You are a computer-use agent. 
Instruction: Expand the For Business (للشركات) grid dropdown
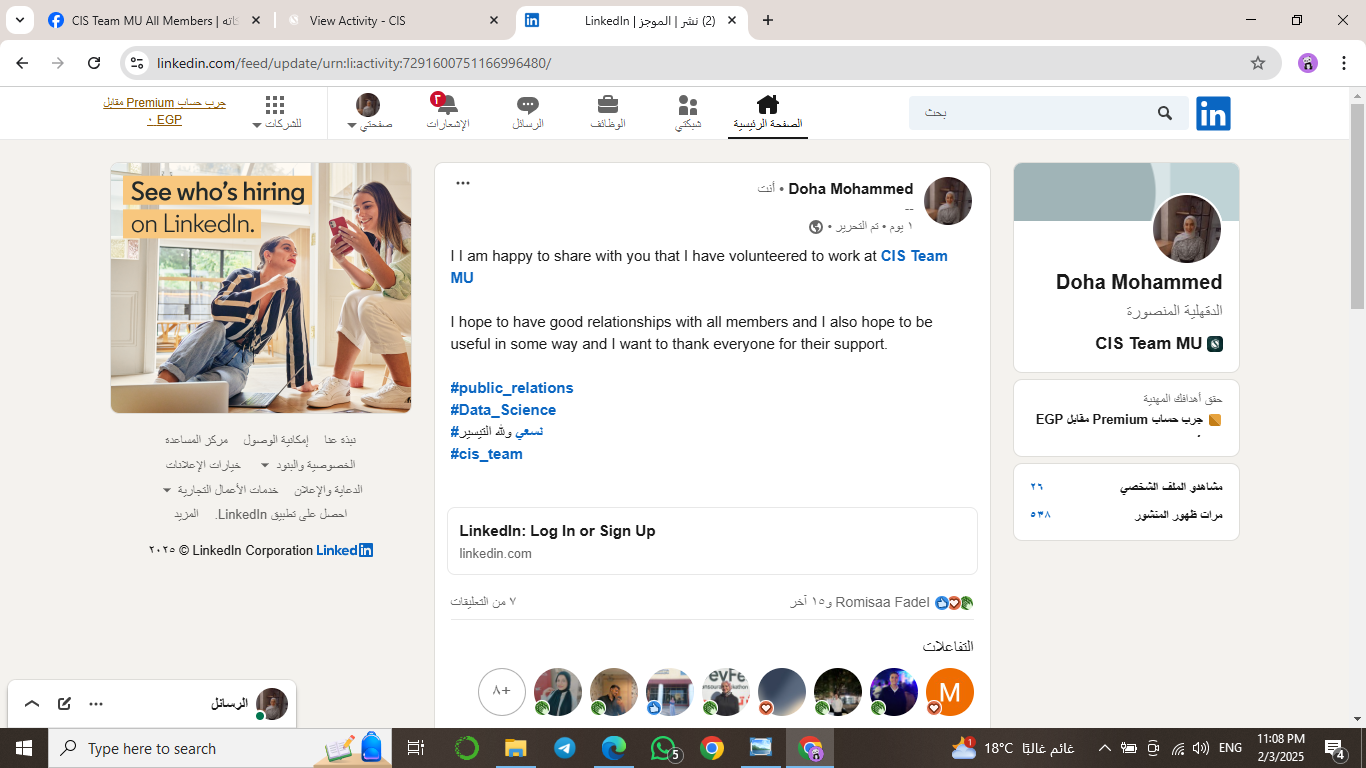(276, 112)
